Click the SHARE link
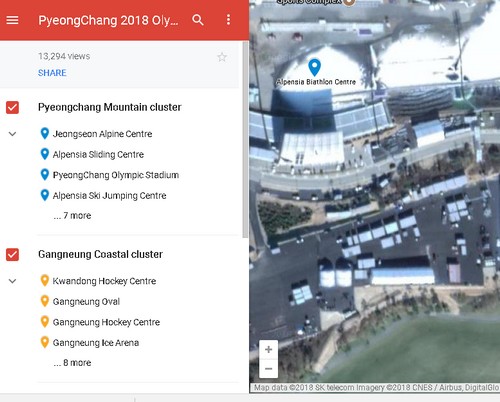Image resolution: width=500 pixels, height=402 pixels. coord(52,73)
